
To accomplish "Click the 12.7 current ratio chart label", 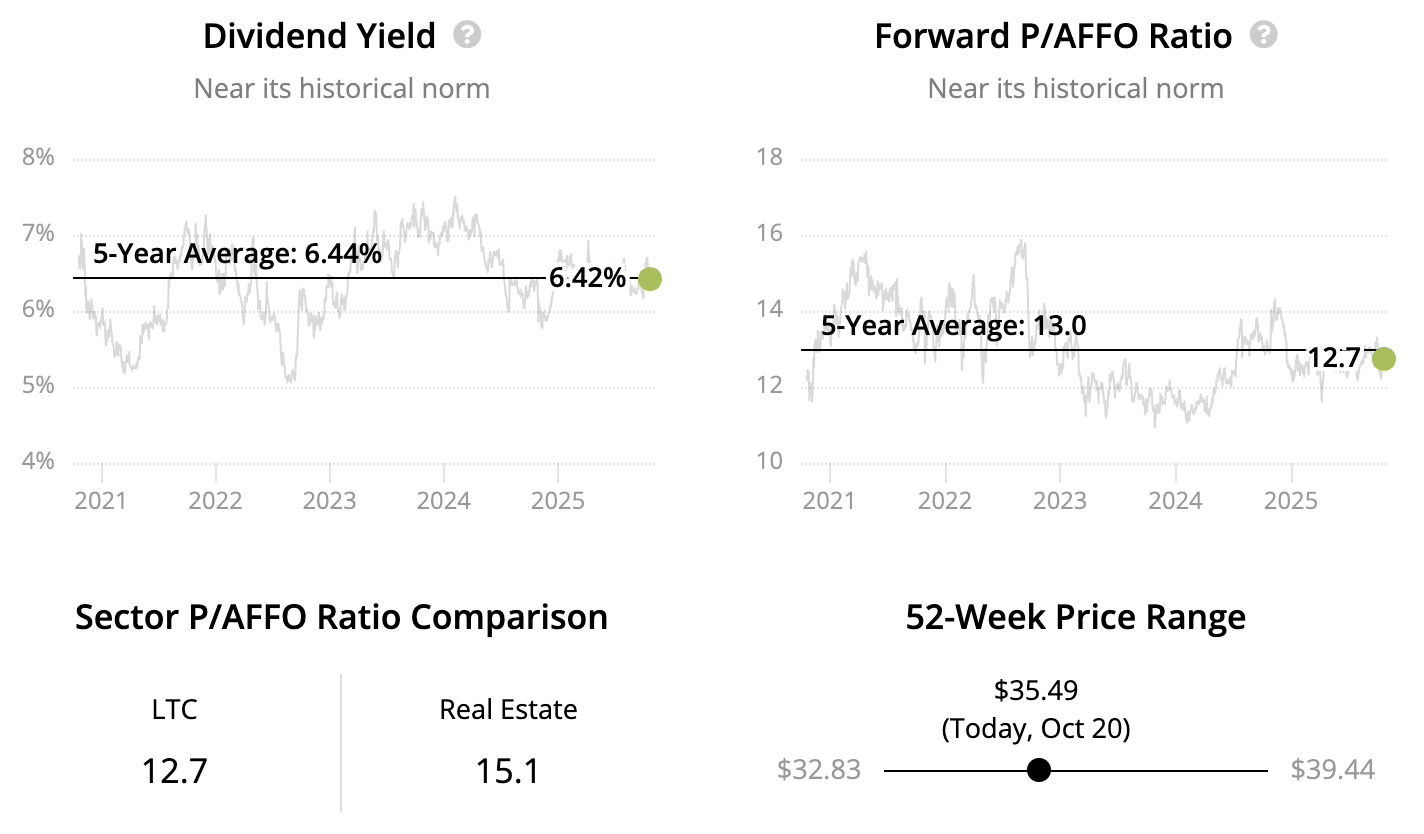I will [x=1334, y=358].
